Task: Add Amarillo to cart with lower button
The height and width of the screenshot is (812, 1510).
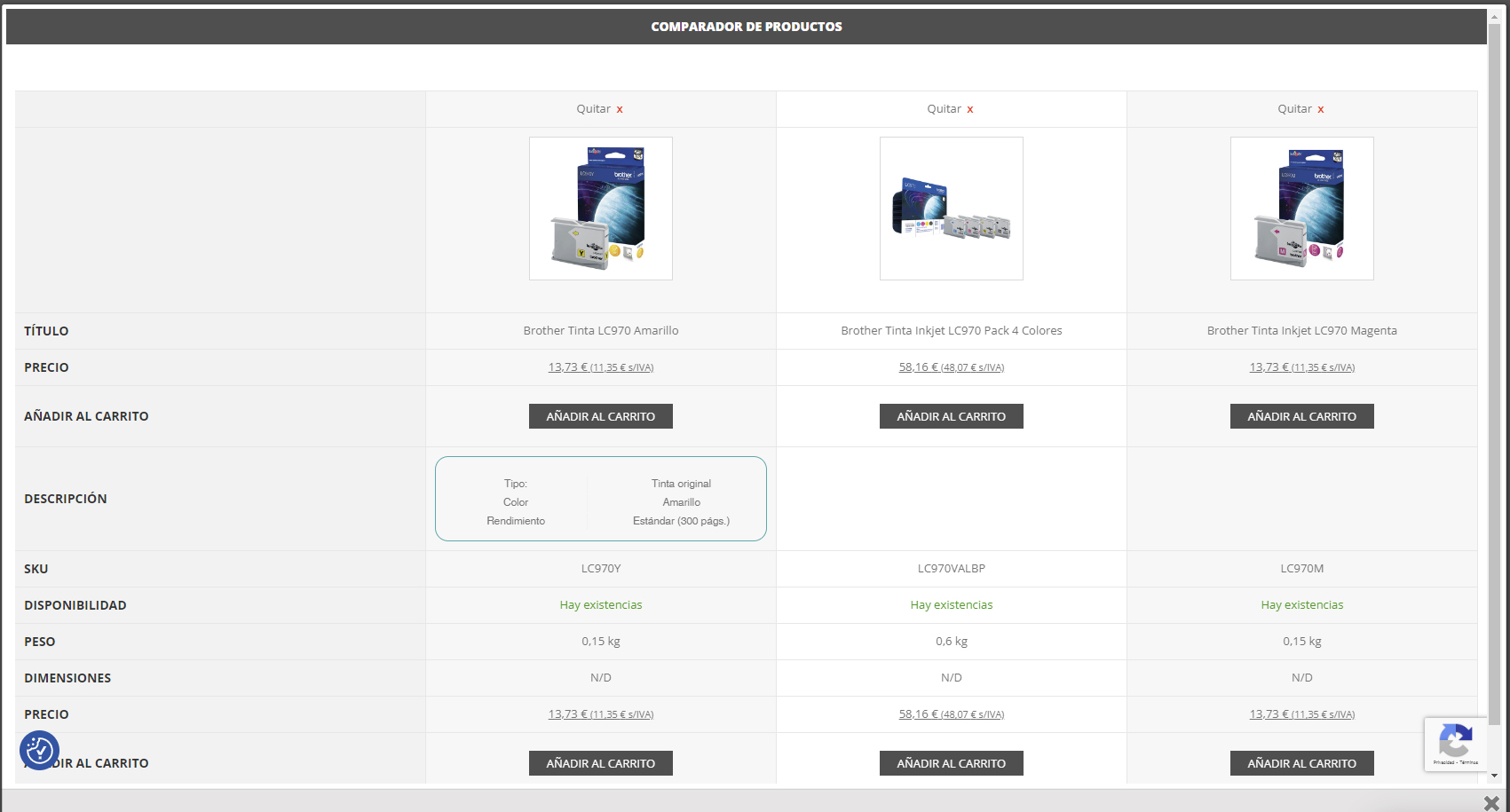Action: [601, 763]
